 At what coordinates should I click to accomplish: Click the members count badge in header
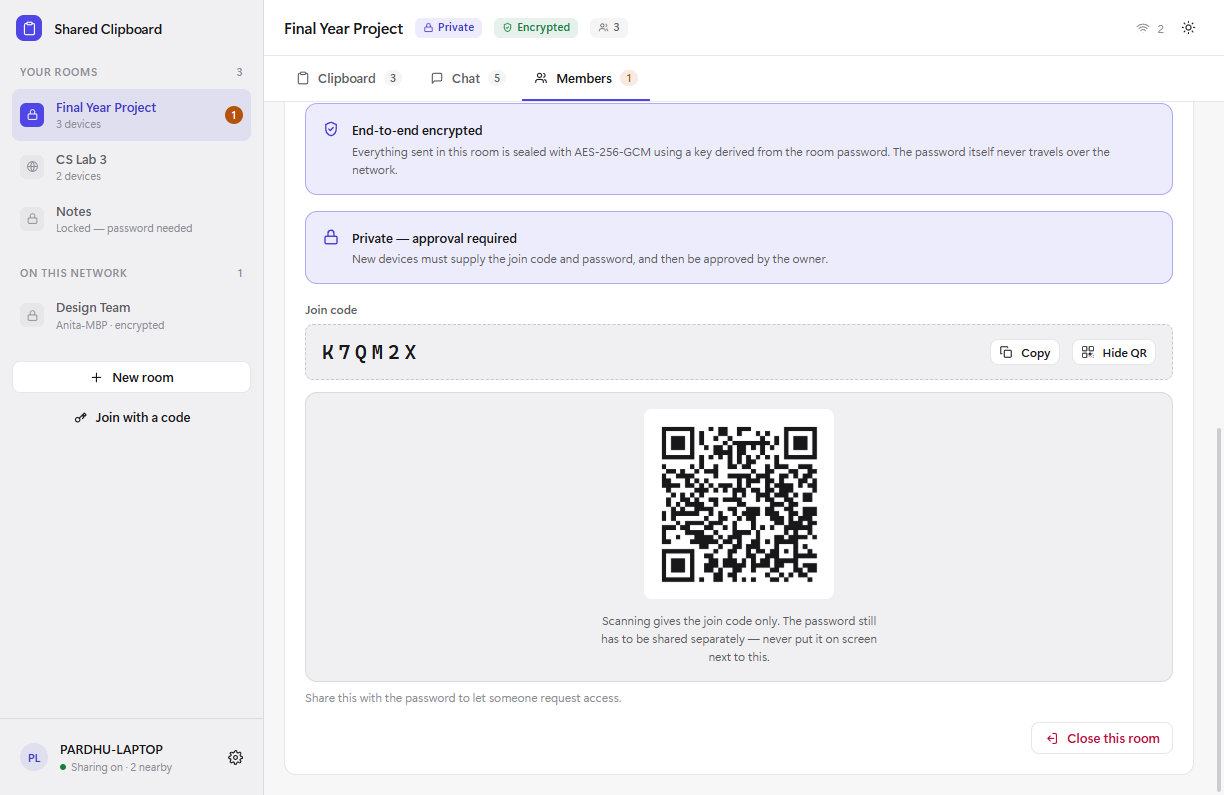(x=609, y=28)
